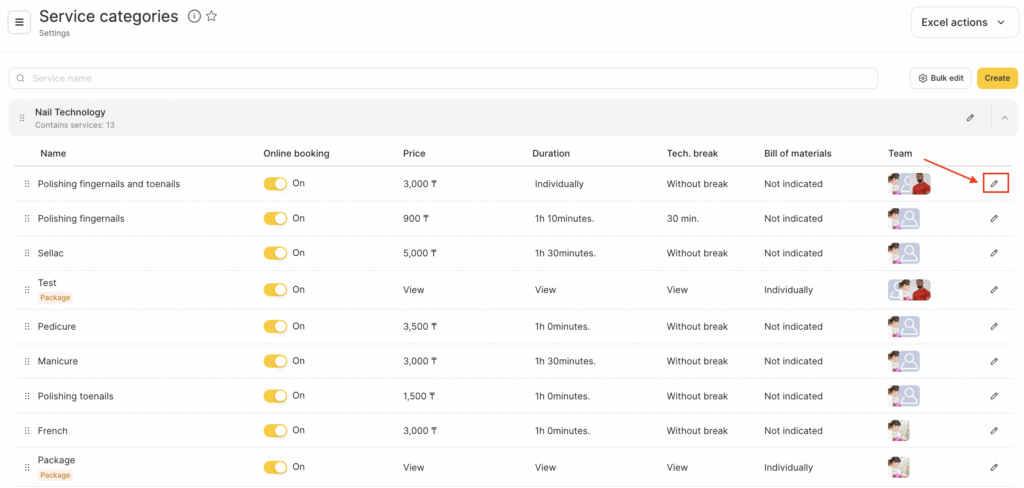1024x488 pixels.
Task: Disable online booking for Polishing fingernails
Action: click(x=275, y=218)
